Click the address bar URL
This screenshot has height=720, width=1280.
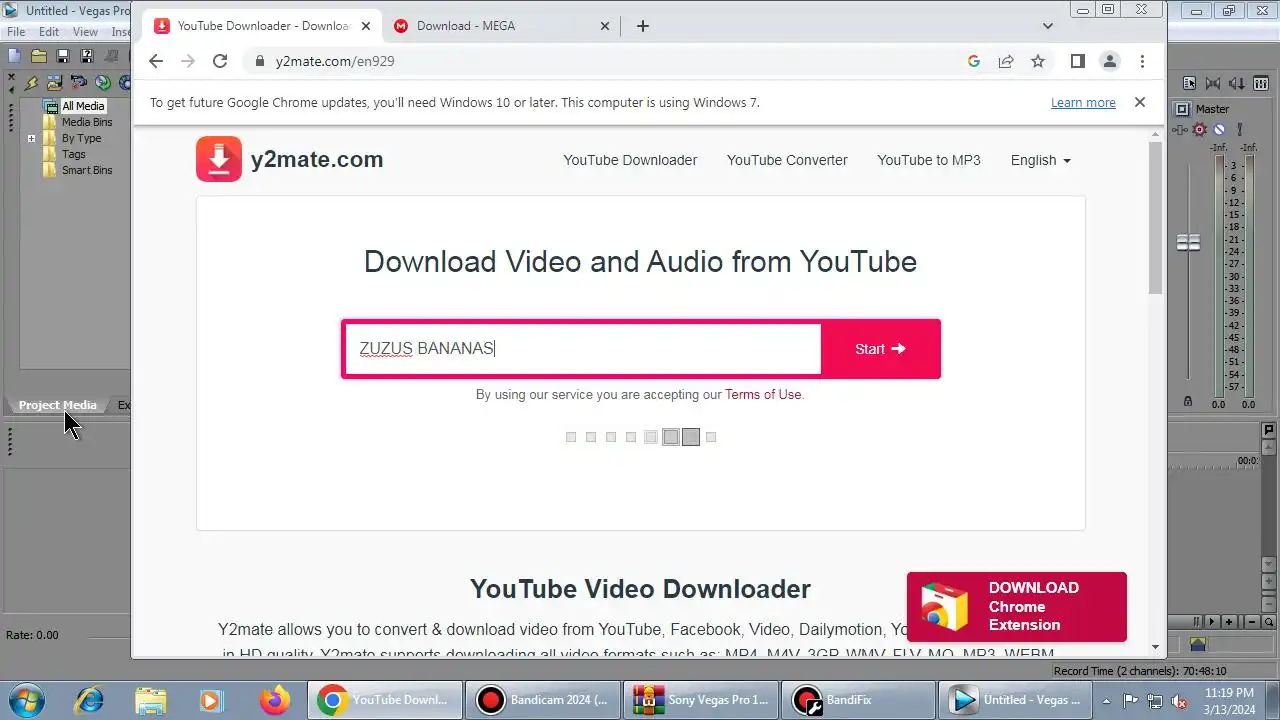point(335,61)
